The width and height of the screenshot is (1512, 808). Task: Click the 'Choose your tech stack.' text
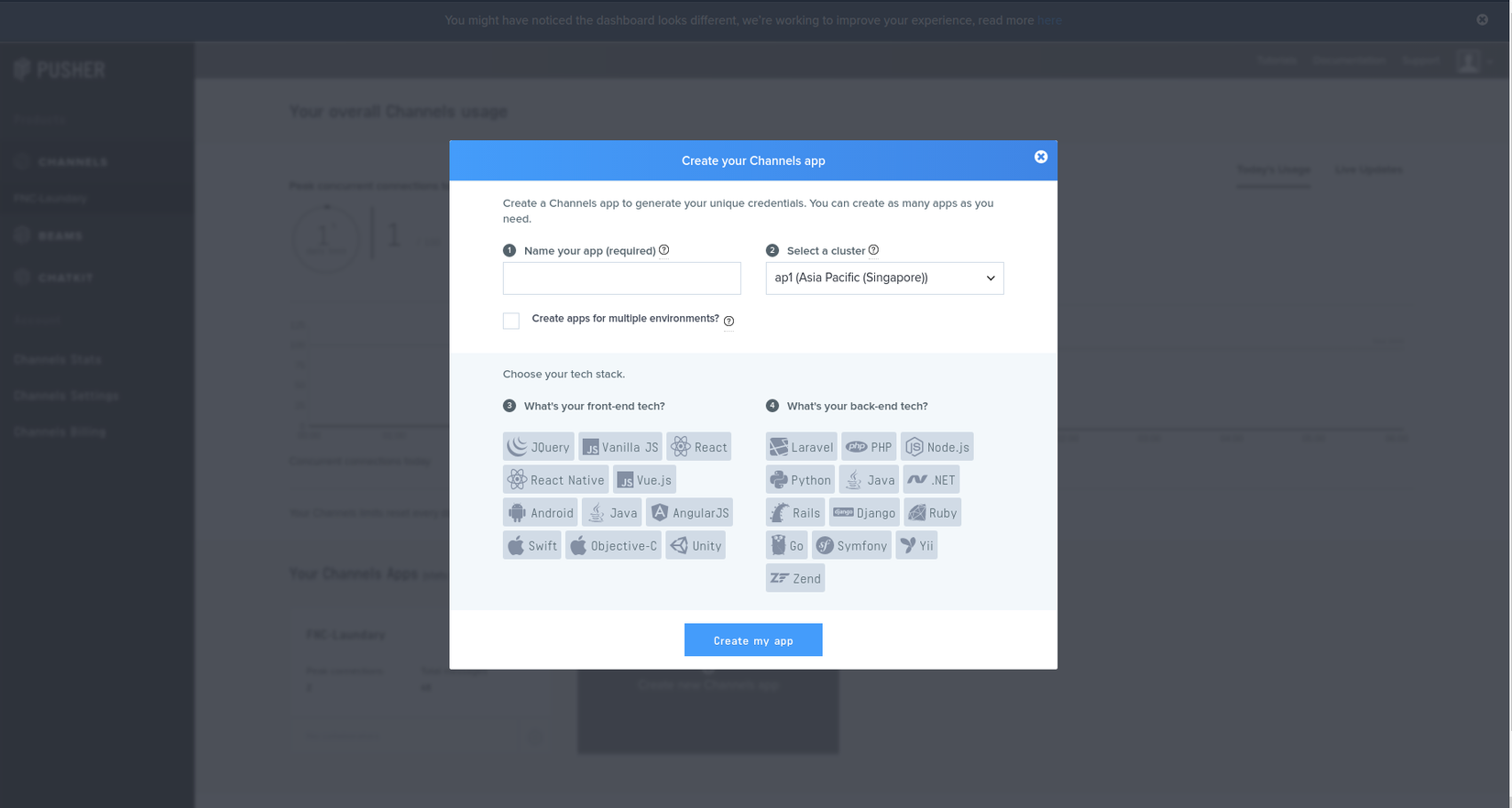pos(564,374)
